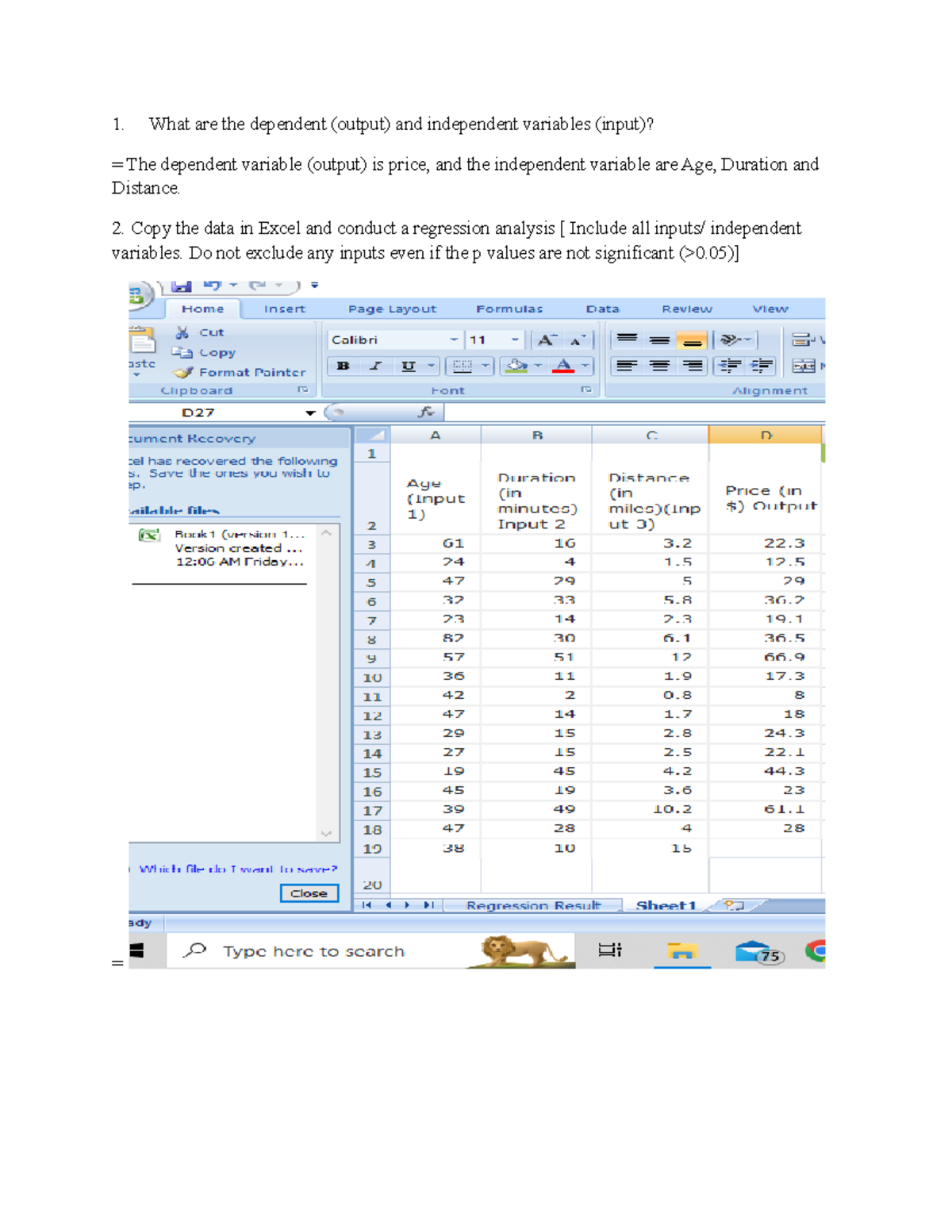Viewport: 952px width, 1232px height.
Task: Switch to the Page Layout tab
Action: pyautogui.click(x=392, y=309)
